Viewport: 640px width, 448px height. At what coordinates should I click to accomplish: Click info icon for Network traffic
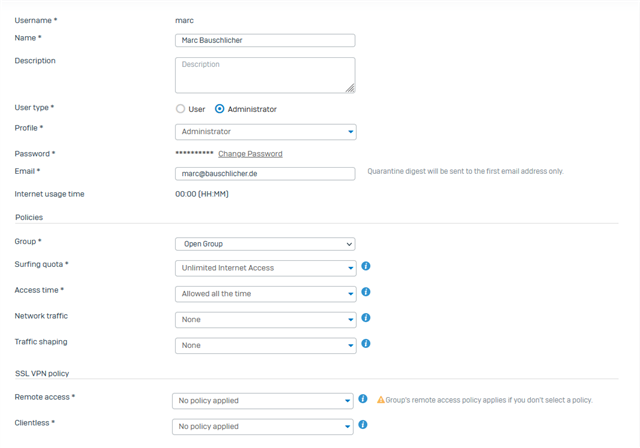tap(366, 318)
